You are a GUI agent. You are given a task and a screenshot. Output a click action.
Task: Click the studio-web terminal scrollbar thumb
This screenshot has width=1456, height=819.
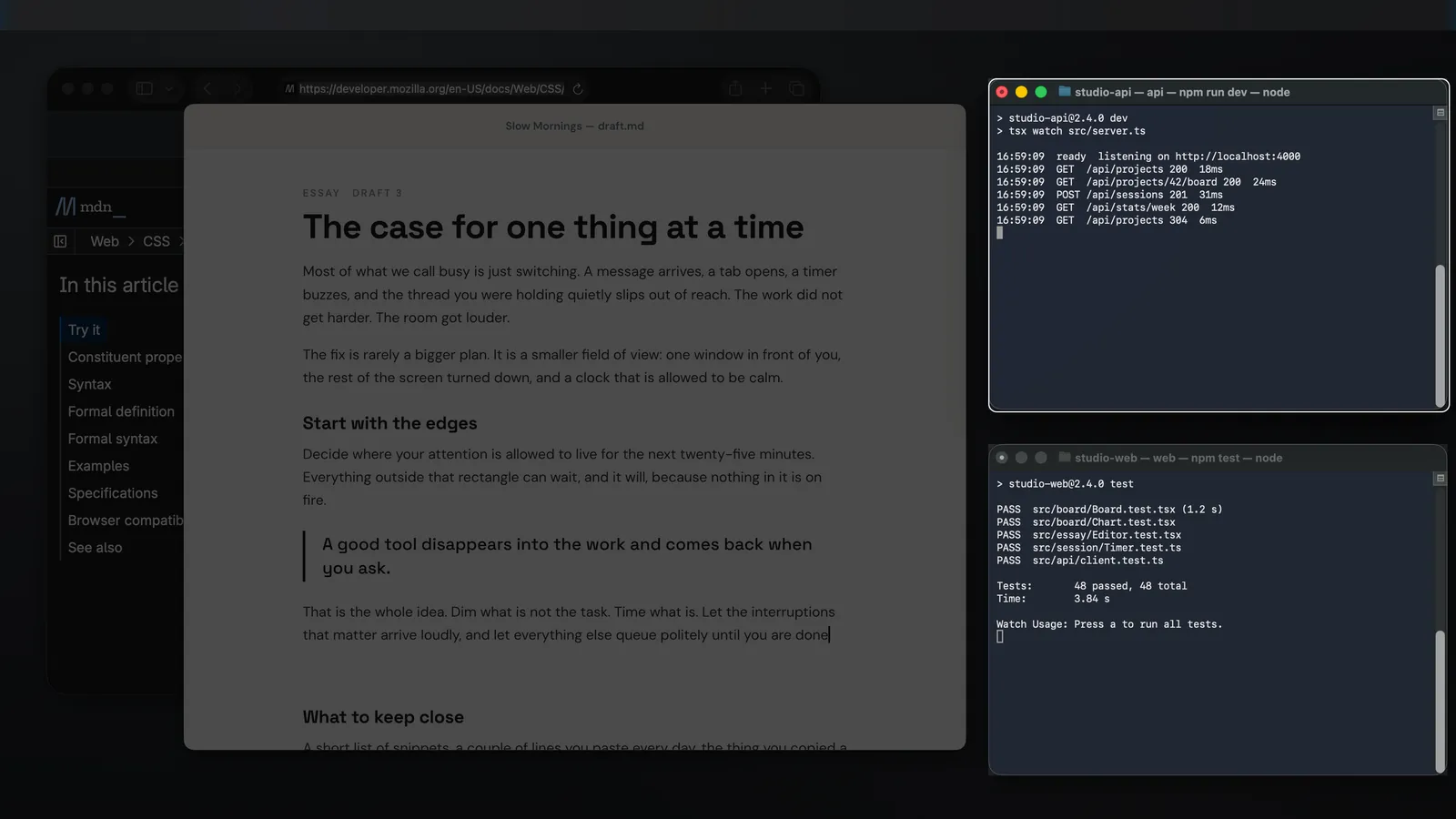pyautogui.click(x=1440, y=702)
